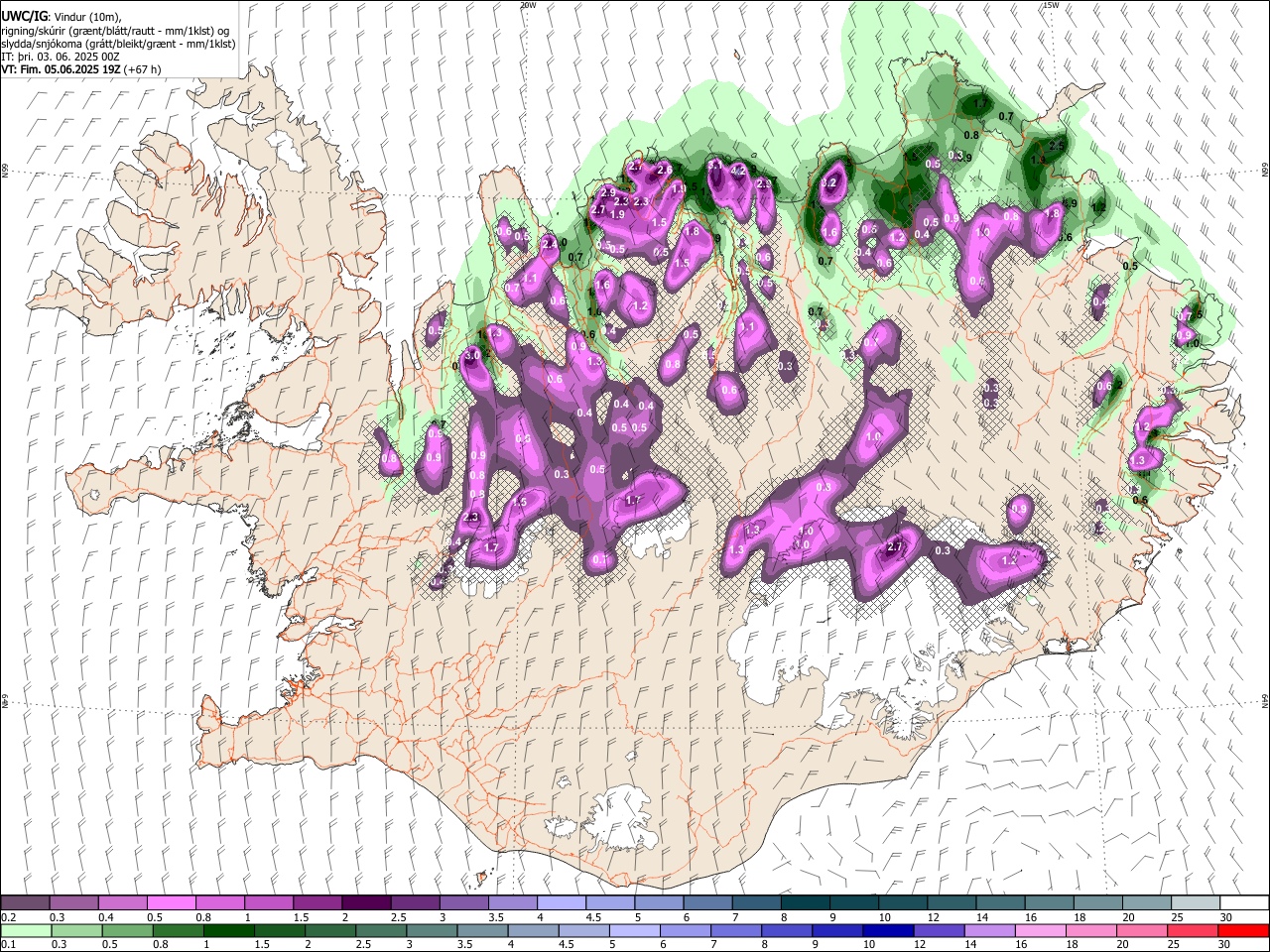Click the '2.5' label in the bottom legend row

pos(361,945)
